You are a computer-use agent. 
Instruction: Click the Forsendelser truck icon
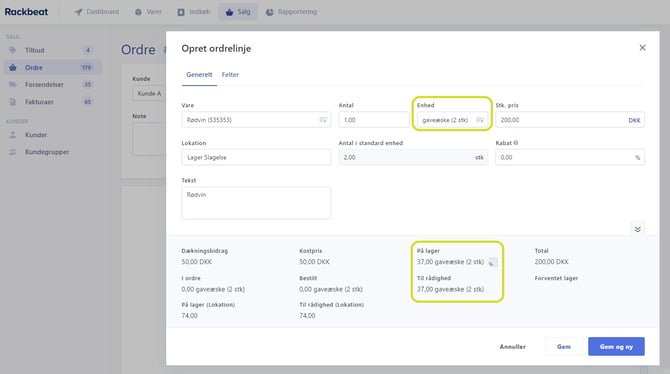13,84
